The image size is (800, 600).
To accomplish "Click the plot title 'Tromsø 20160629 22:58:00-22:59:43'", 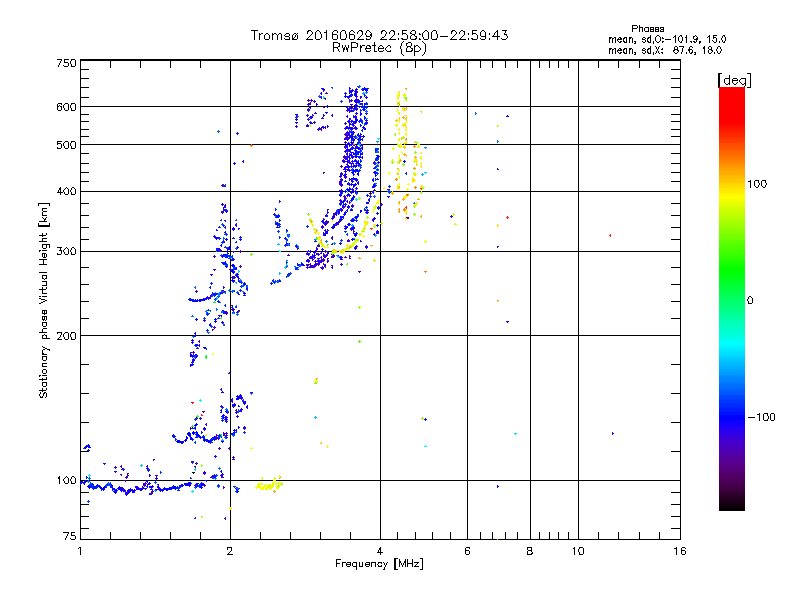I will pyautogui.click(x=379, y=35).
